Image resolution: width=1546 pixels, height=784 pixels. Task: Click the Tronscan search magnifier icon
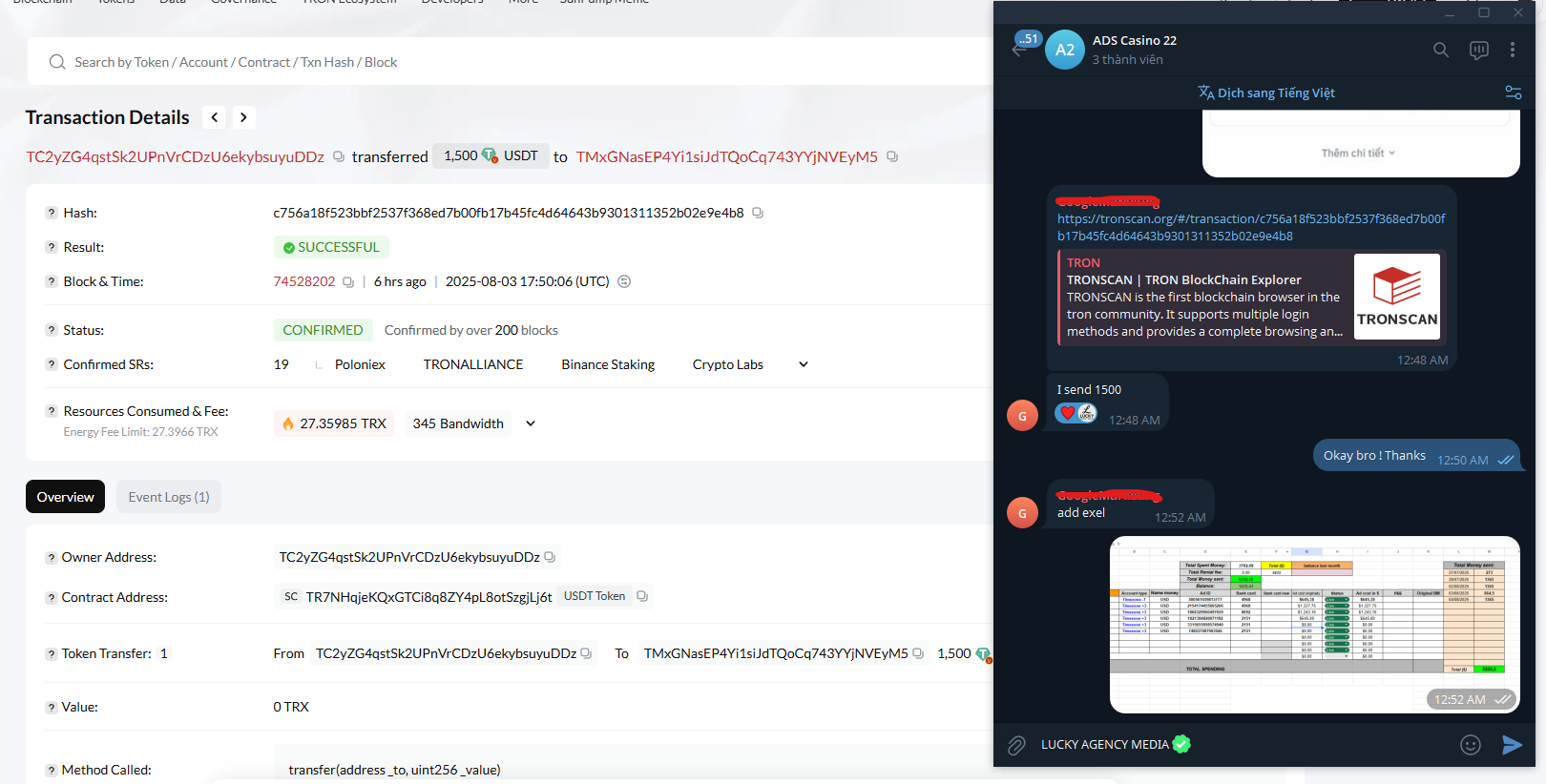click(x=57, y=62)
